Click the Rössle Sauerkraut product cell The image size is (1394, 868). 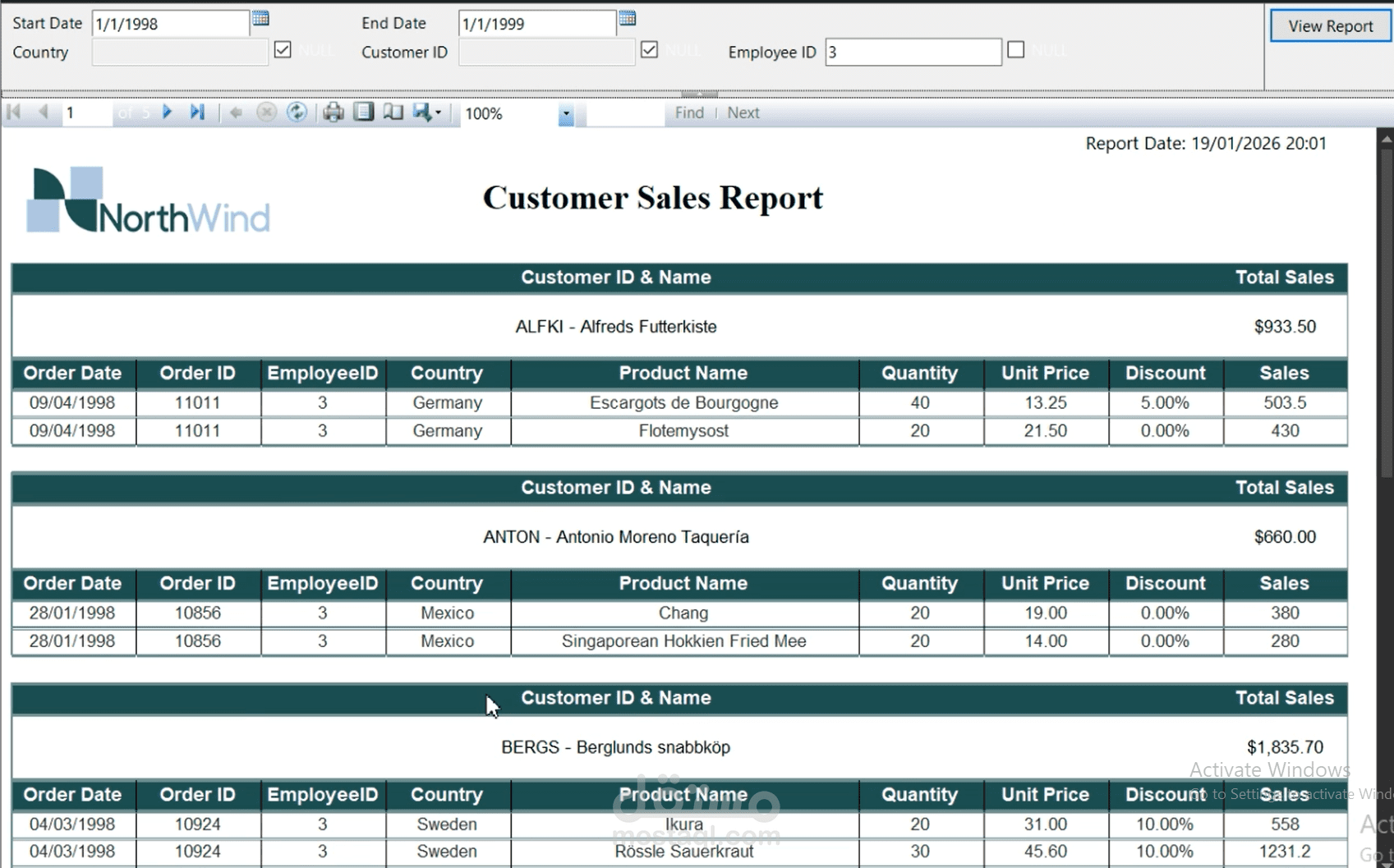684,852
